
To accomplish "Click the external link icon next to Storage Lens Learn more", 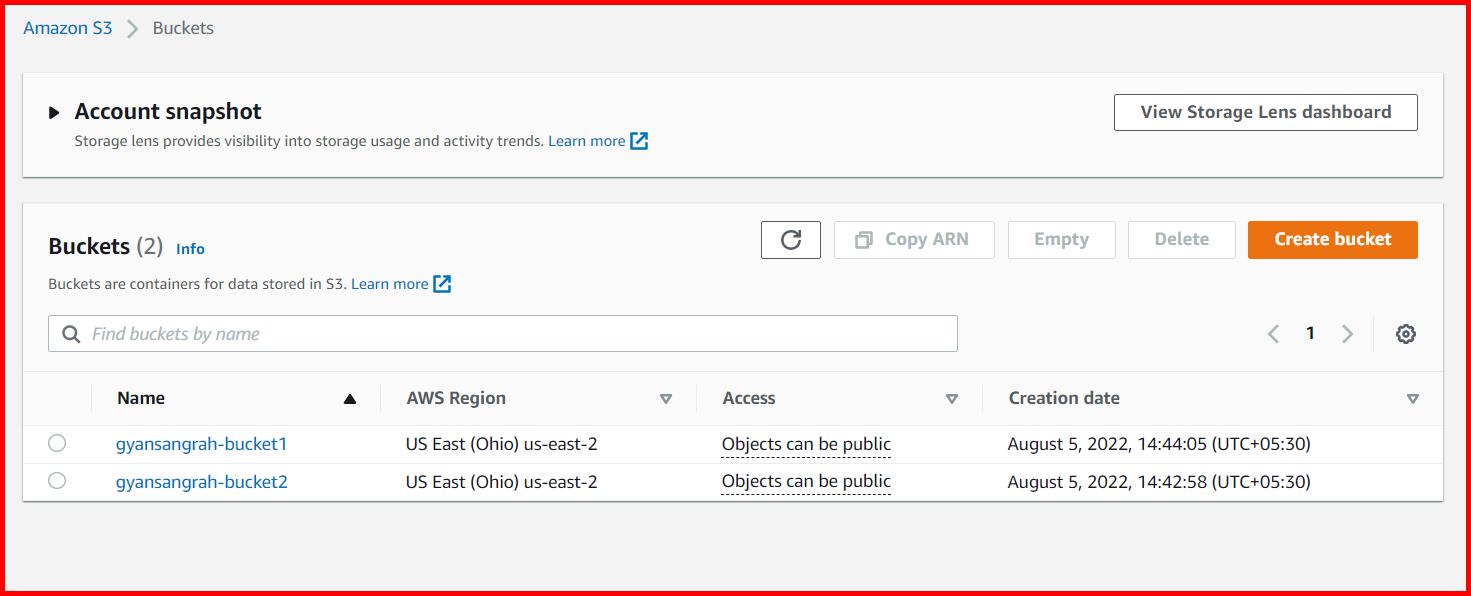I will 640,140.
